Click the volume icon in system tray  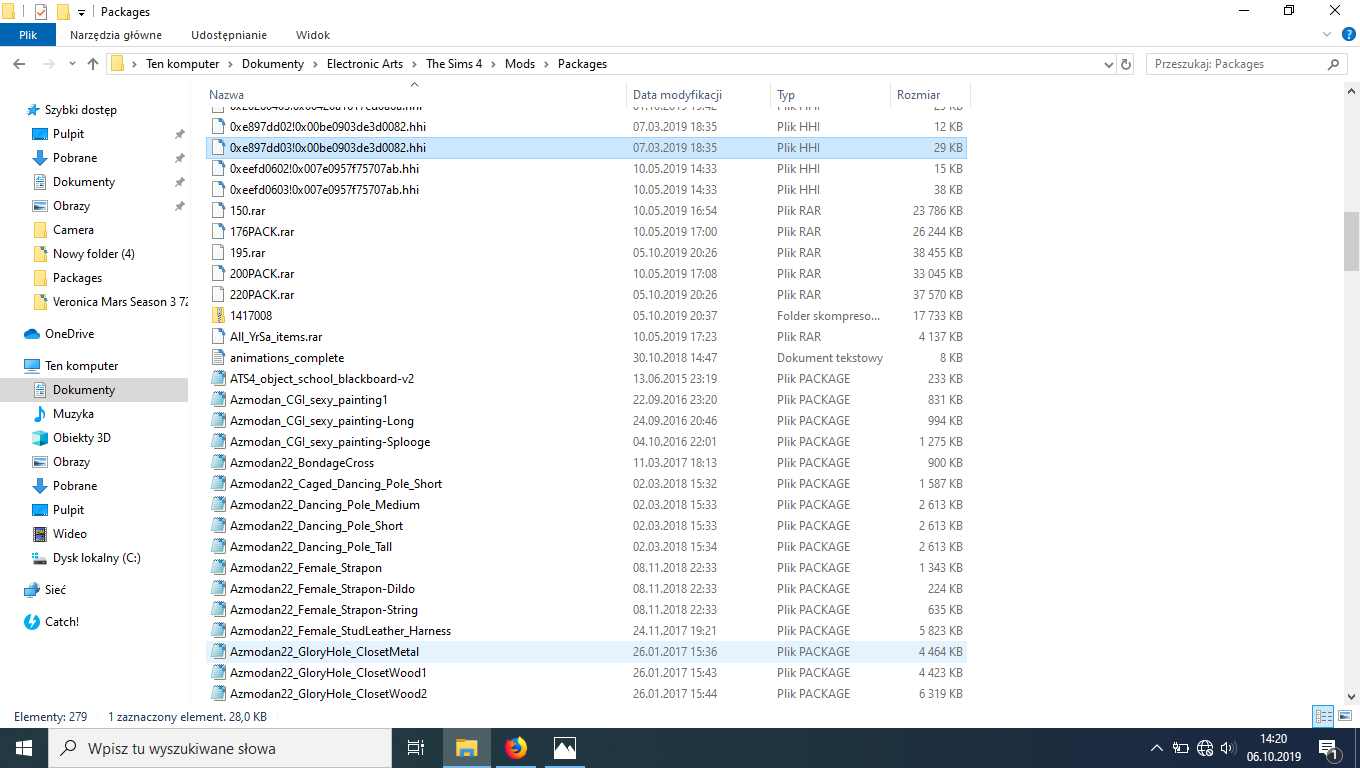[x=1228, y=747]
